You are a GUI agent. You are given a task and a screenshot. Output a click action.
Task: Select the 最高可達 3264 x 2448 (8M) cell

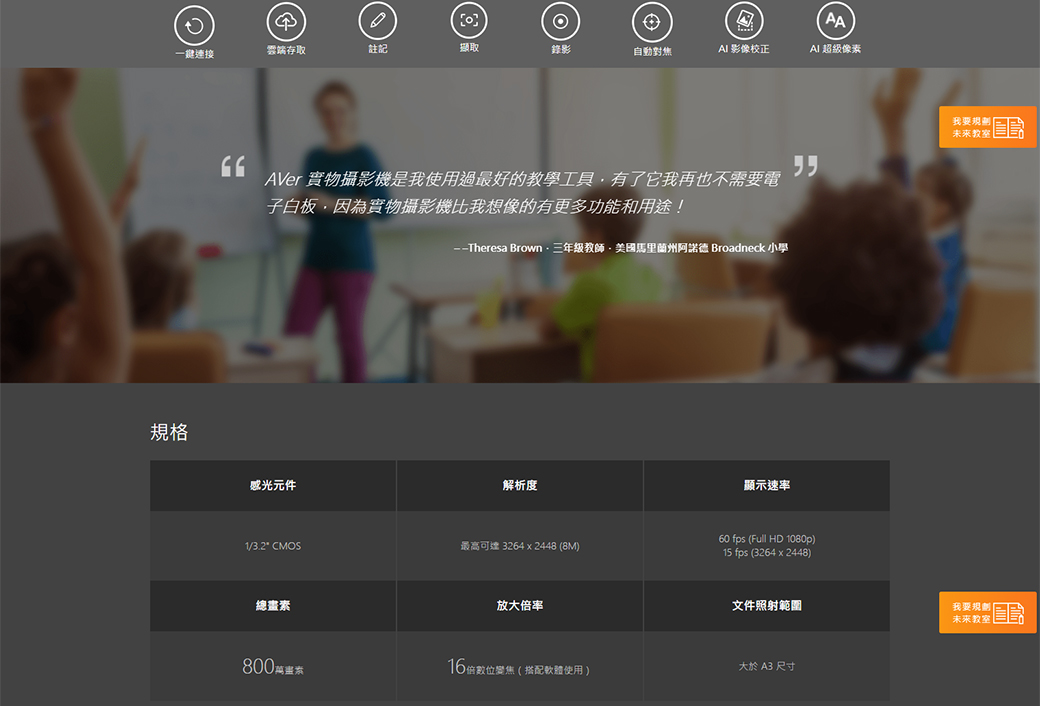[x=520, y=546]
